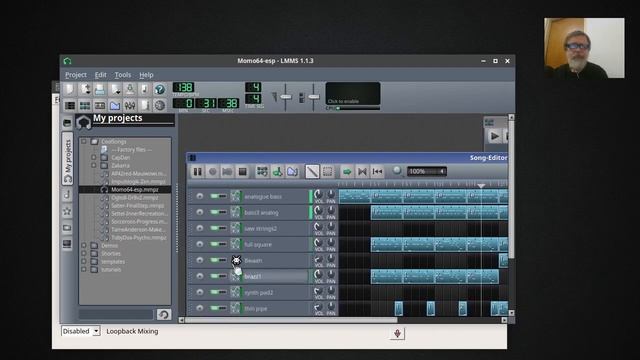640x360 pixels.
Task: Mute the thin pipe track
Action: tap(214, 308)
